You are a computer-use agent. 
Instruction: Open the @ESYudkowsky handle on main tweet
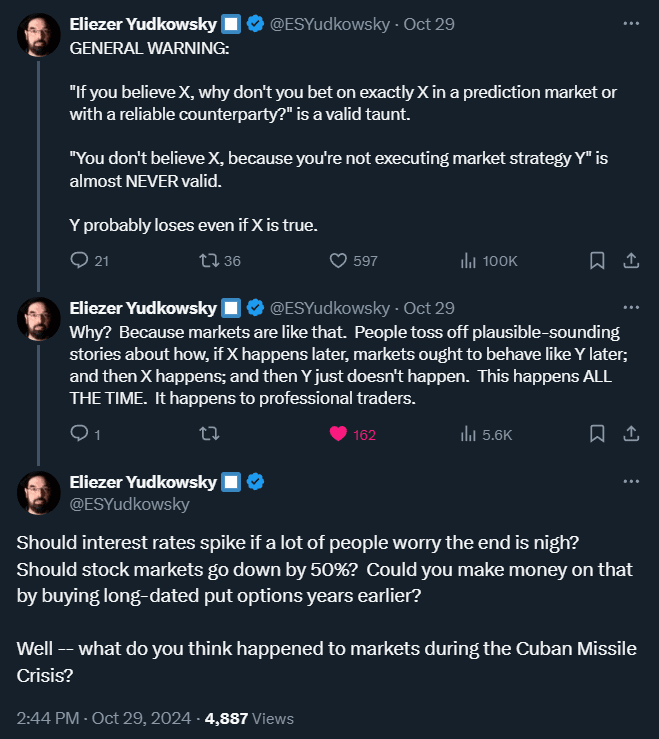click(x=130, y=504)
